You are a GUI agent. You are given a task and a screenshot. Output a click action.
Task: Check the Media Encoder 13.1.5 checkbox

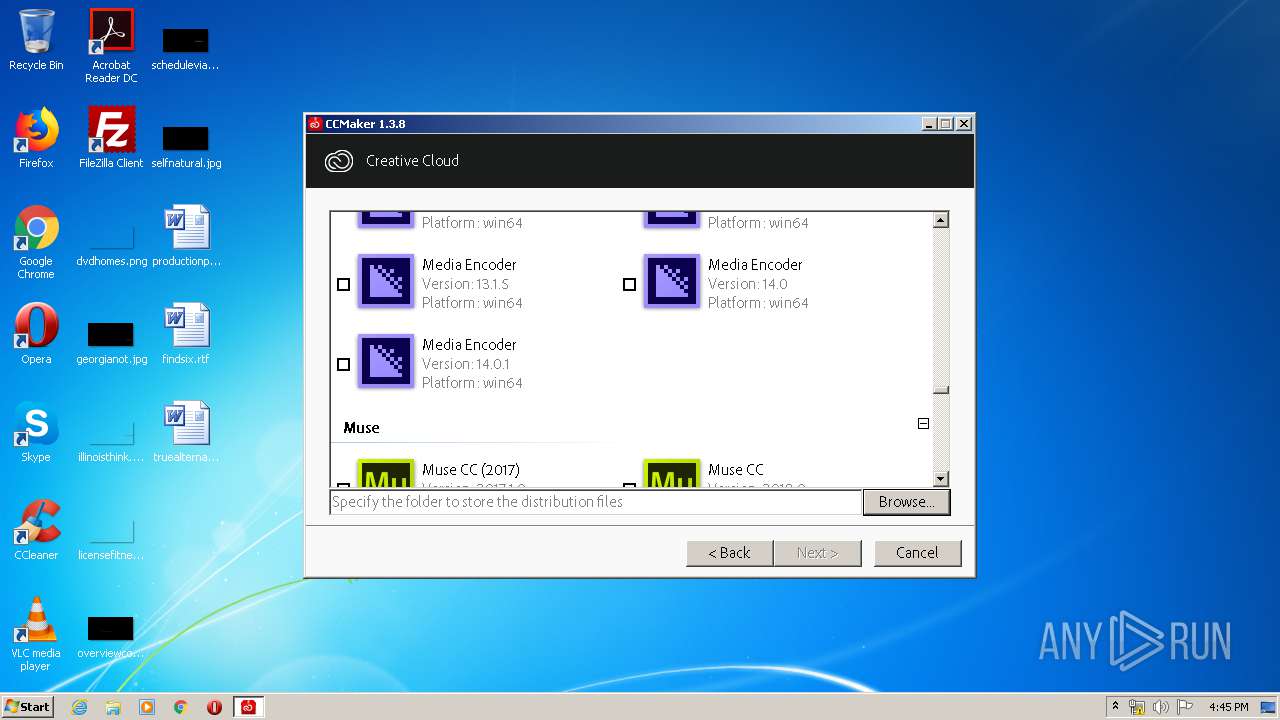pos(344,285)
